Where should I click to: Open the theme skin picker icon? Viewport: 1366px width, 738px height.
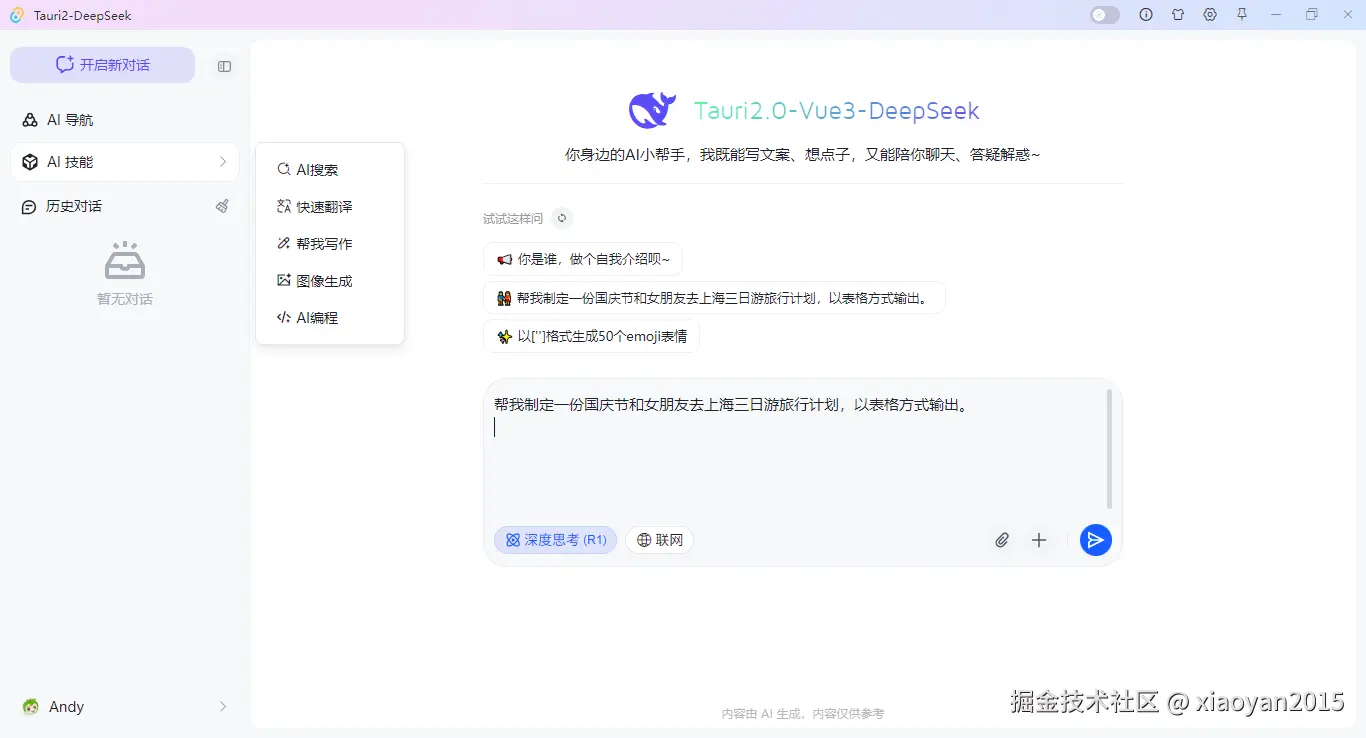point(1178,14)
